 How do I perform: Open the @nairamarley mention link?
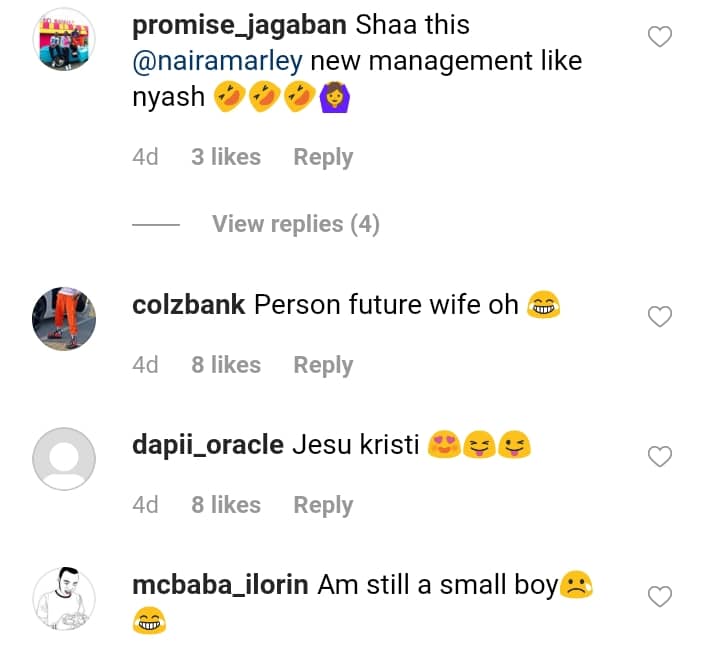[217, 62]
